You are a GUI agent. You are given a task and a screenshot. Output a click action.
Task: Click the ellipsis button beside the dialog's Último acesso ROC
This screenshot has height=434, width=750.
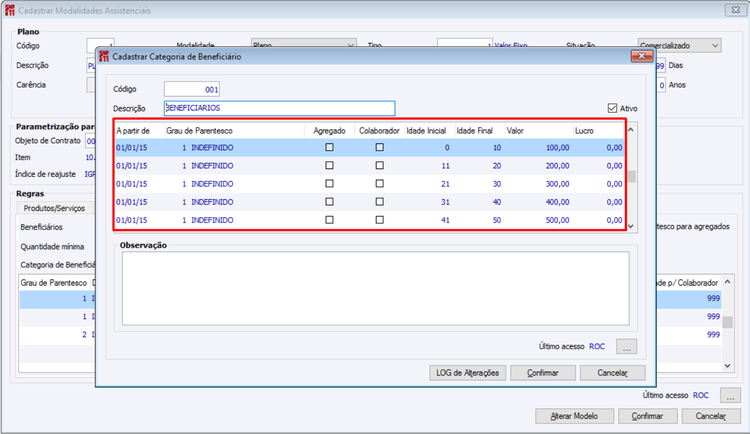pyautogui.click(x=626, y=346)
